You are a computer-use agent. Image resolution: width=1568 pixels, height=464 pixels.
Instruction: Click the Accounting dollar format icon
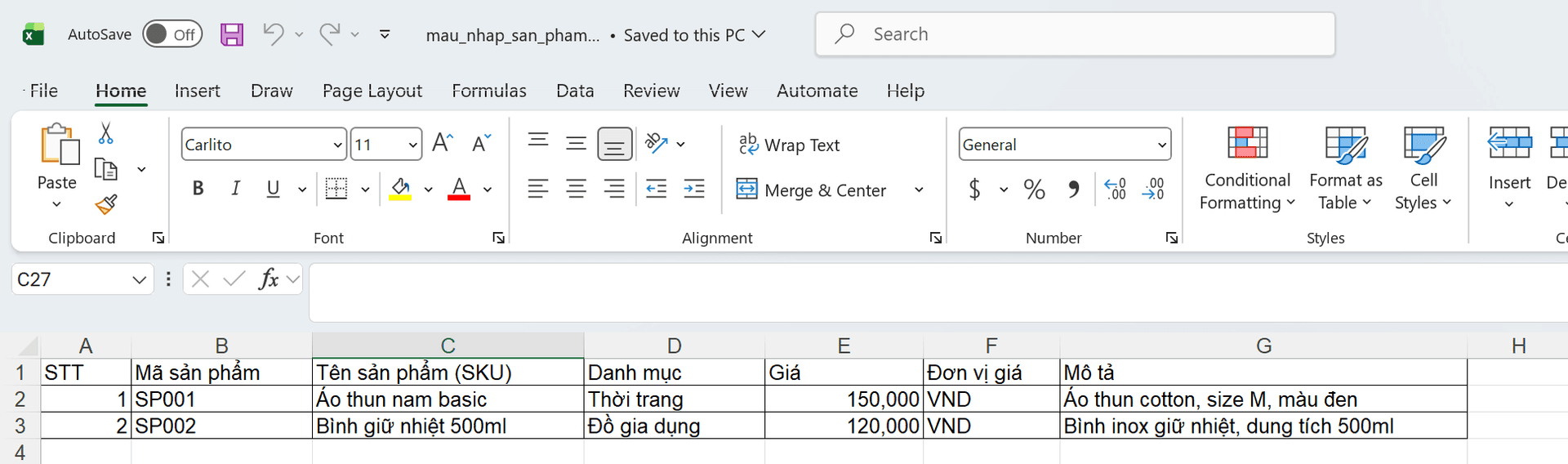click(974, 190)
